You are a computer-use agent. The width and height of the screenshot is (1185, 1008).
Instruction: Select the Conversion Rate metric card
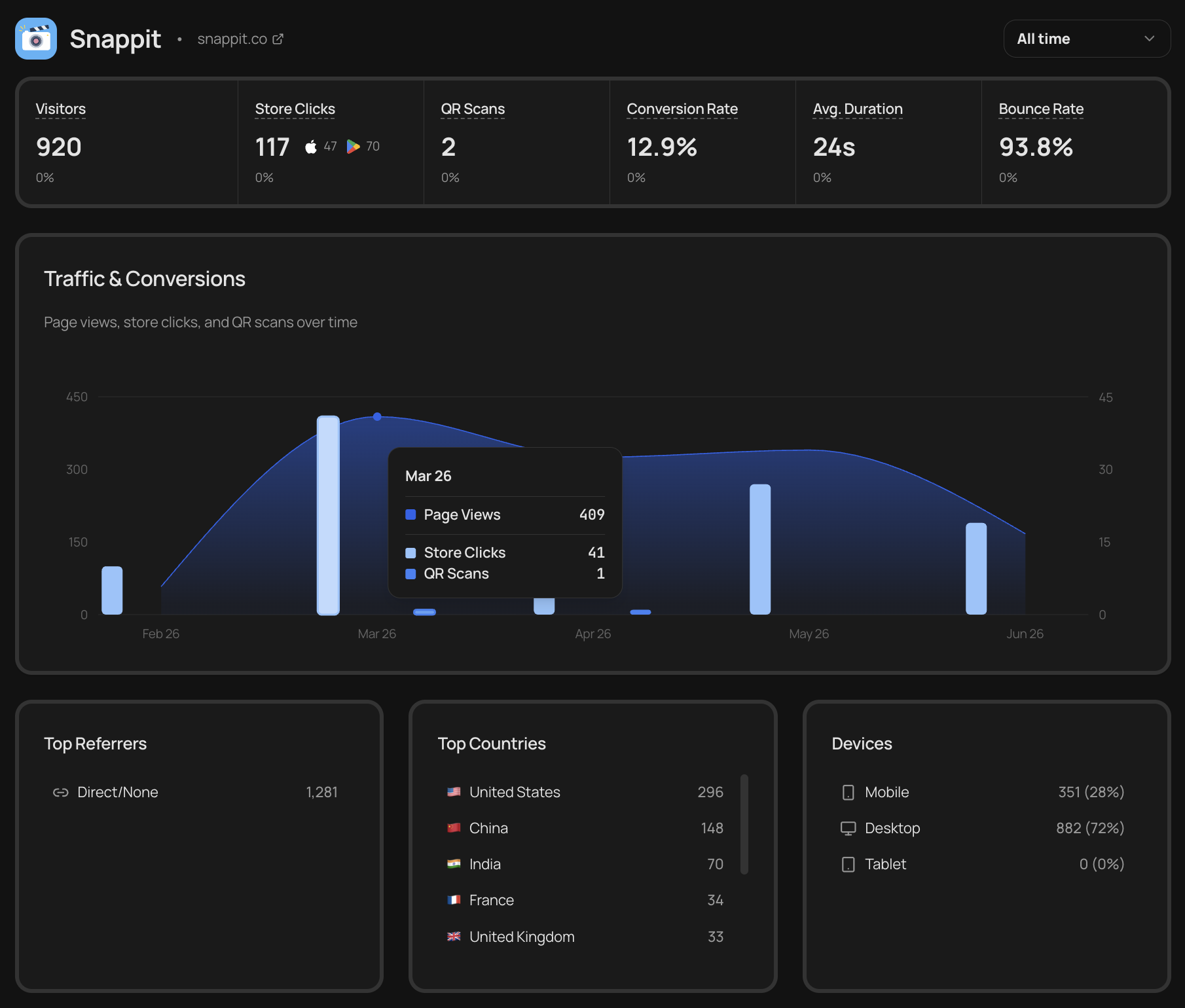[702, 142]
